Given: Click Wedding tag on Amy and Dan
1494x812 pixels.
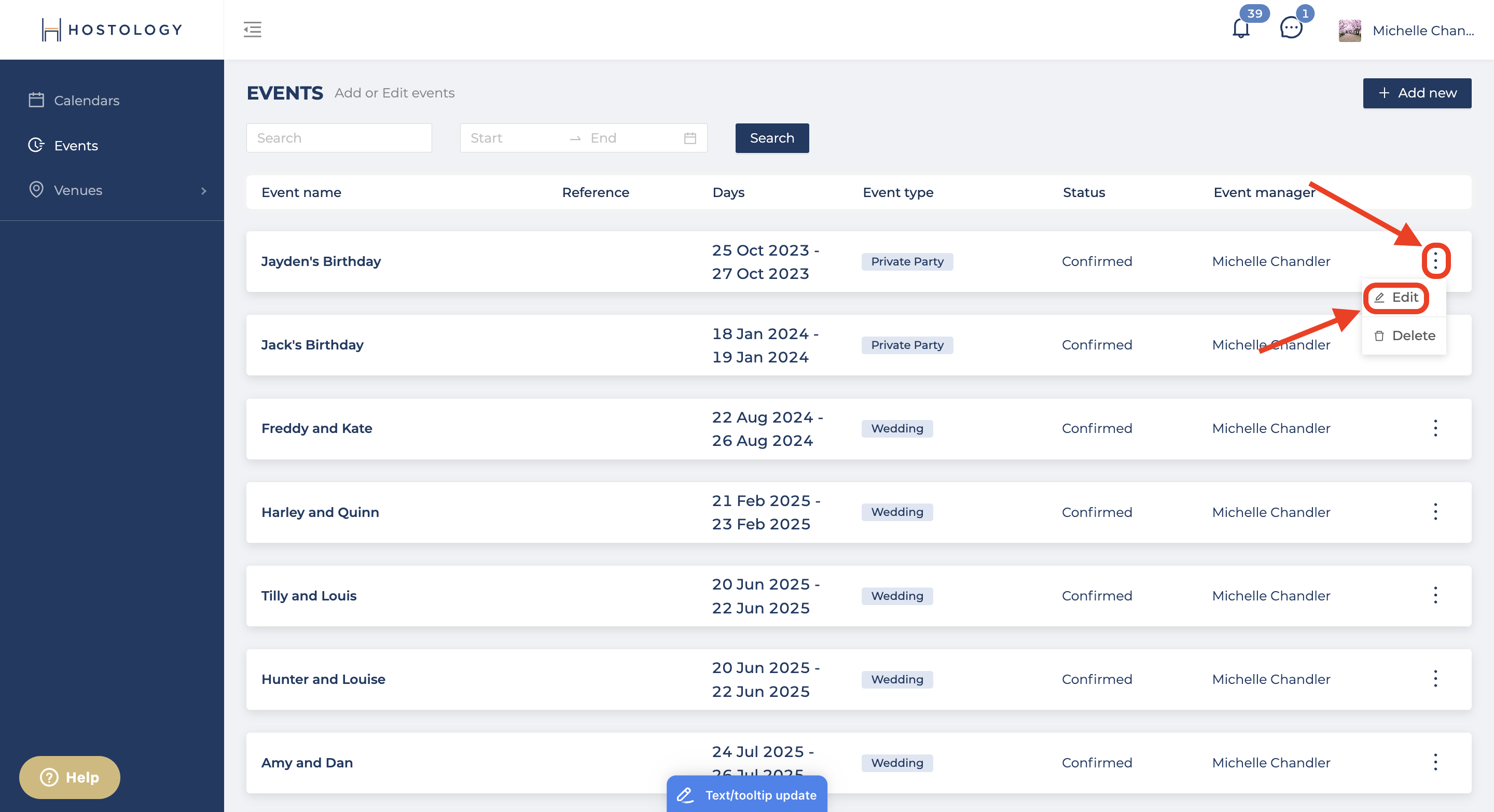Looking at the screenshot, I should (x=896, y=763).
